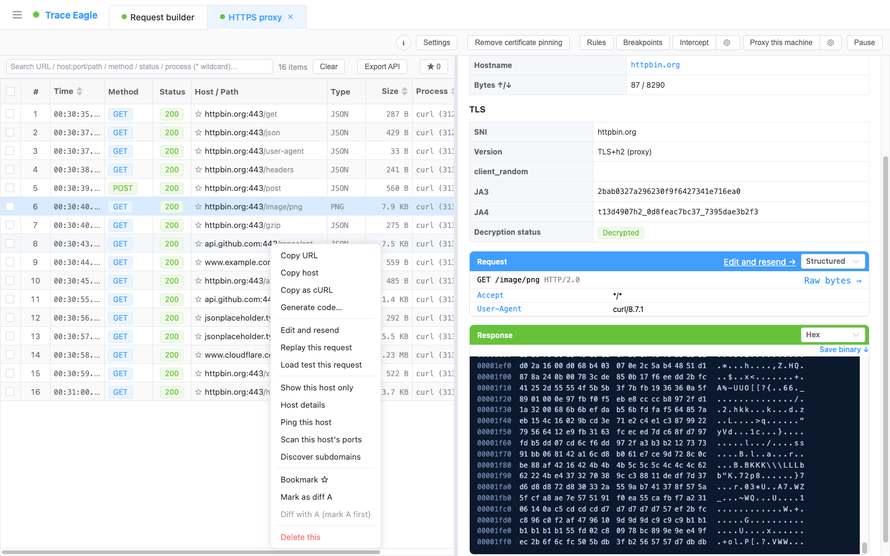Click Delete this in context menu
This screenshot has height=556, width=890.
[326, 537]
